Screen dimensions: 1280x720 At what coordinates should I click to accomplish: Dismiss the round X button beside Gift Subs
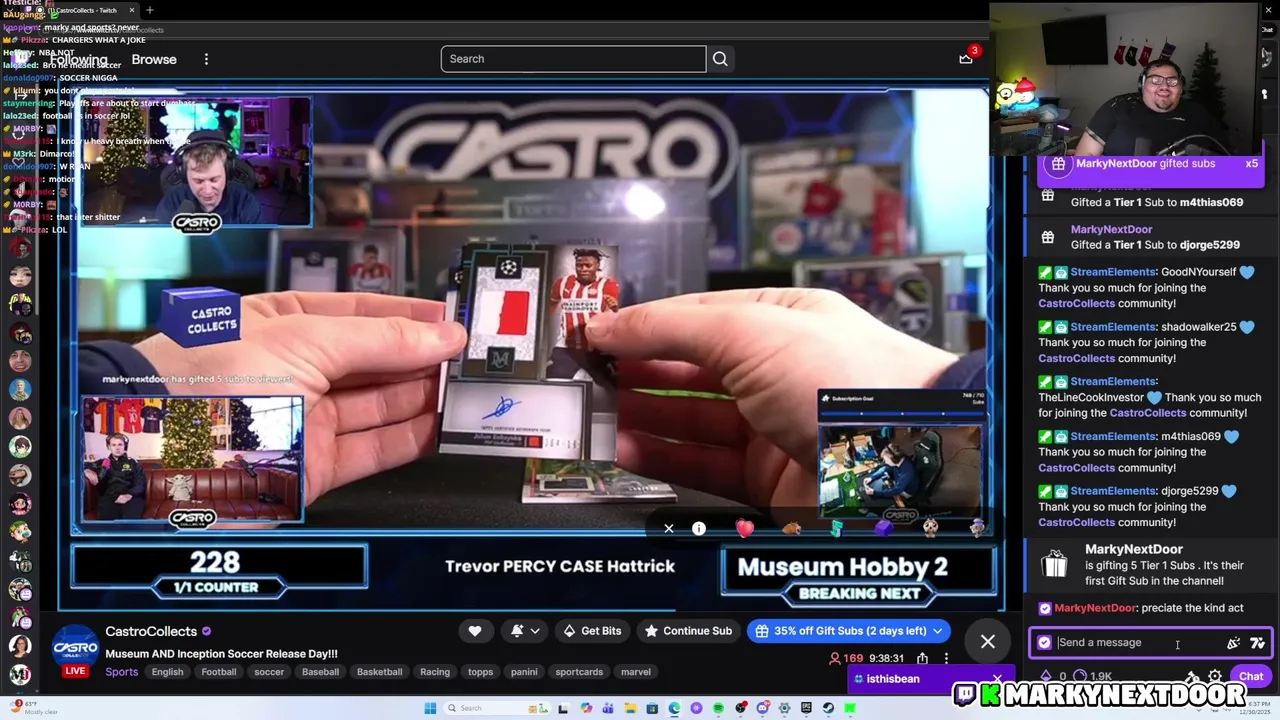988,642
